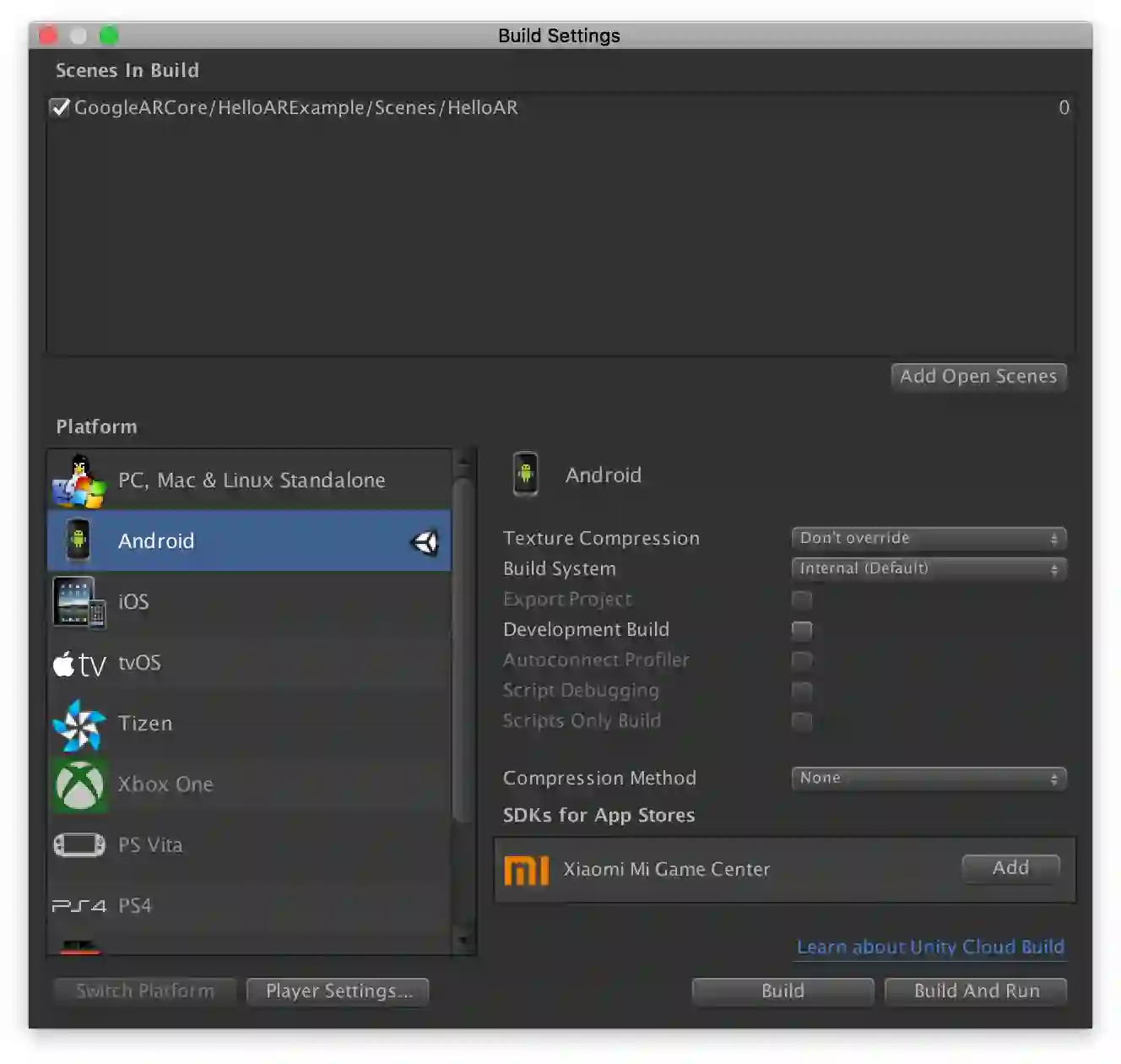This screenshot has height=1064, width=1121.
Task: Add the Xiaomi Mi Game Center SDK
Action: [1010, 868]
